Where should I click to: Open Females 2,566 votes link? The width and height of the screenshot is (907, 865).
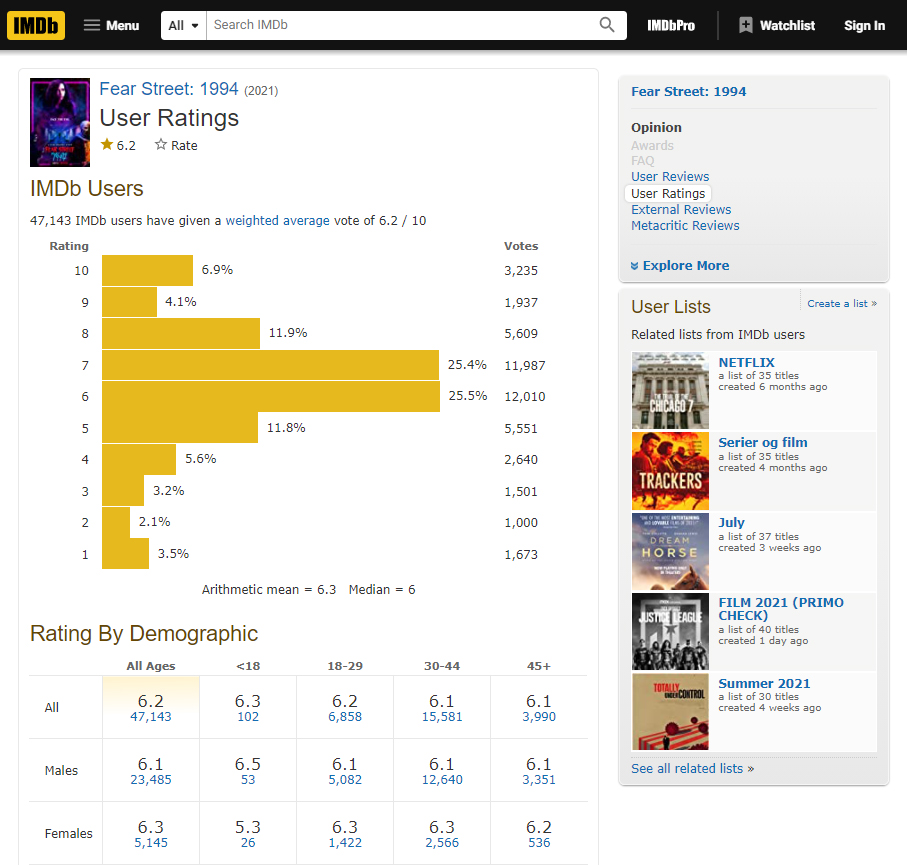tap(442, 843)
